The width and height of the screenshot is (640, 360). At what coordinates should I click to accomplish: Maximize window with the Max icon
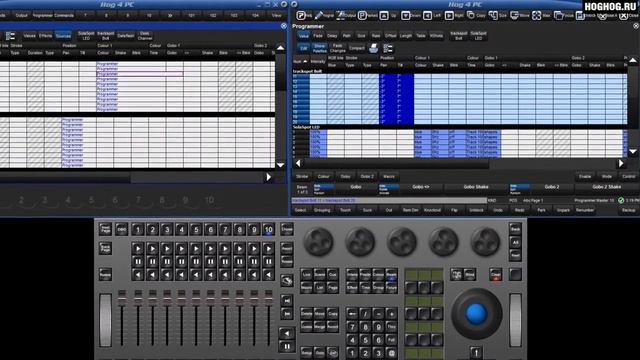click(541, 16)
